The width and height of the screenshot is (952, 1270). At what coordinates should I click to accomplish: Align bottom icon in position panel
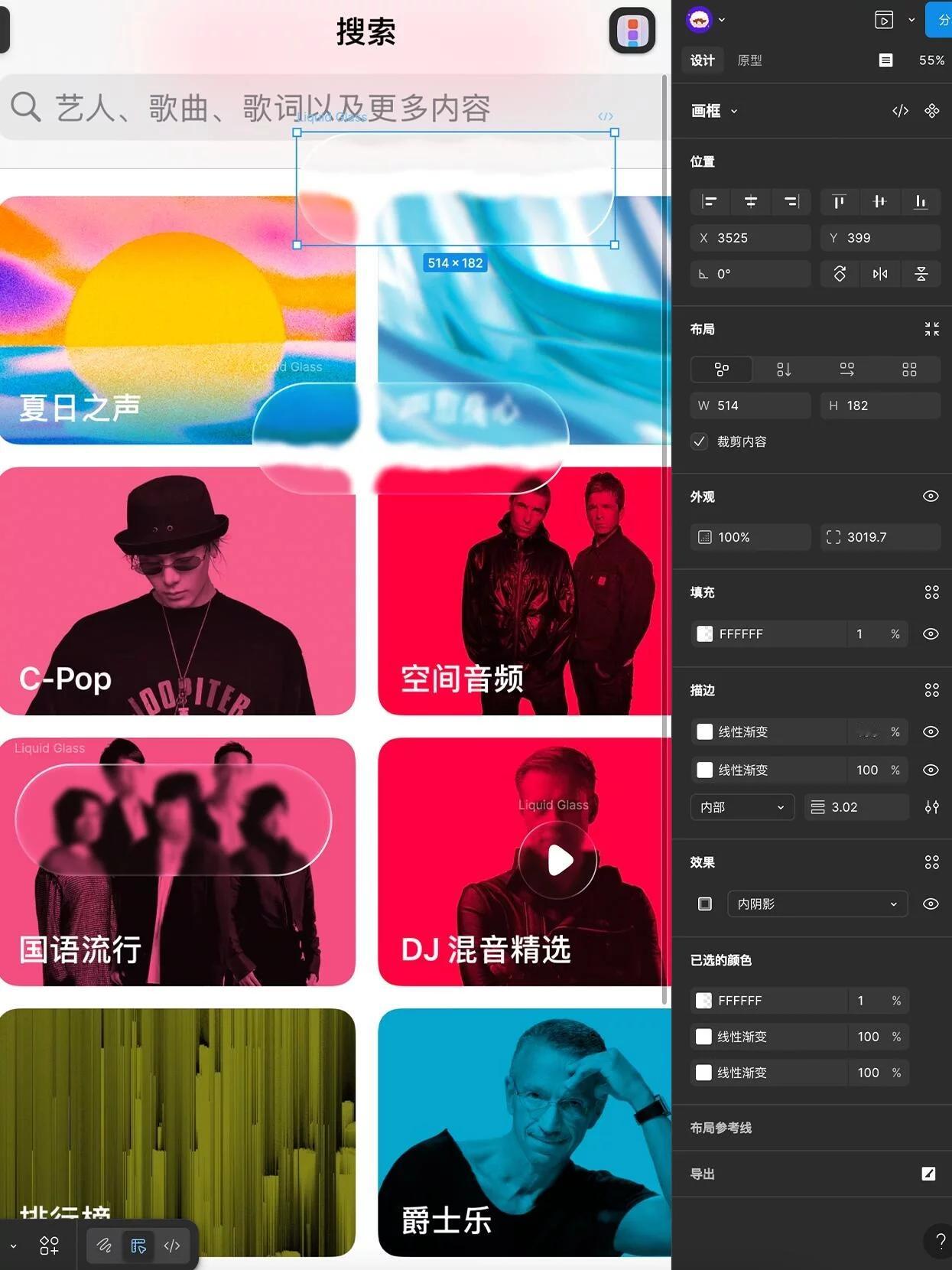coord(921,201)
